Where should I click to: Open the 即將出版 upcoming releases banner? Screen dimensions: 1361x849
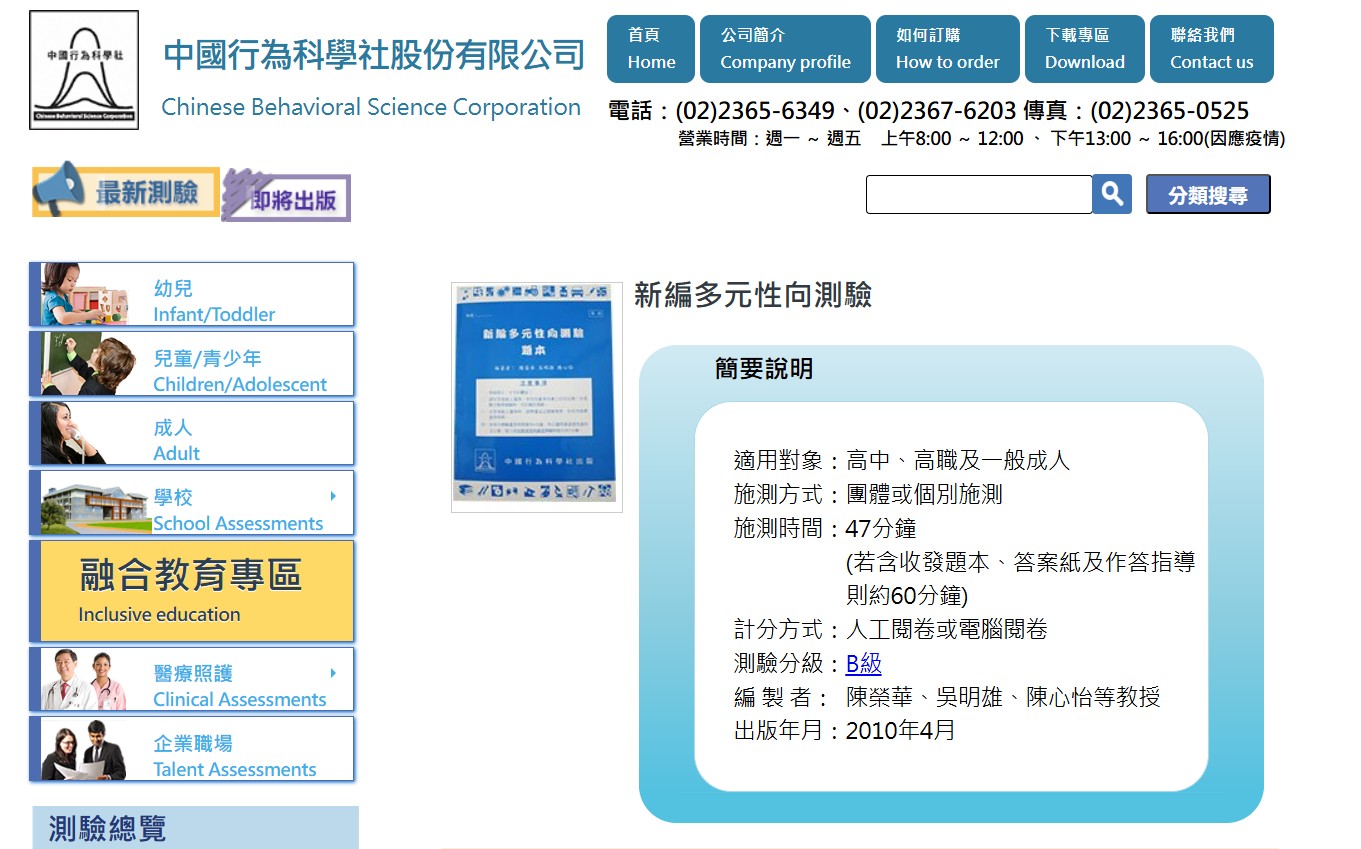coord(286,196)
